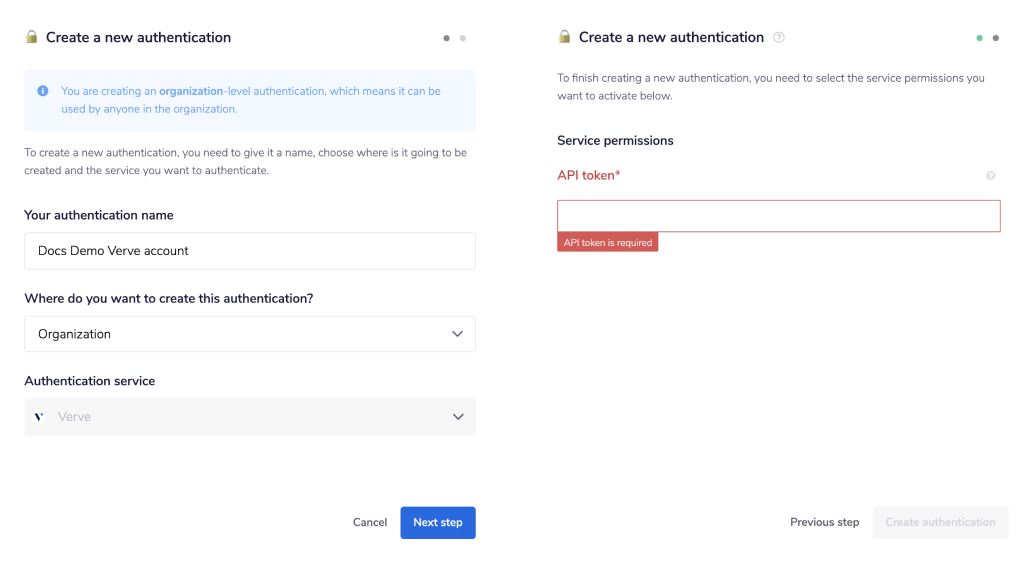Click the help icon beside the right dialog title
Viewport: 1033px width, 564px height.
click(x=779, y=38)
